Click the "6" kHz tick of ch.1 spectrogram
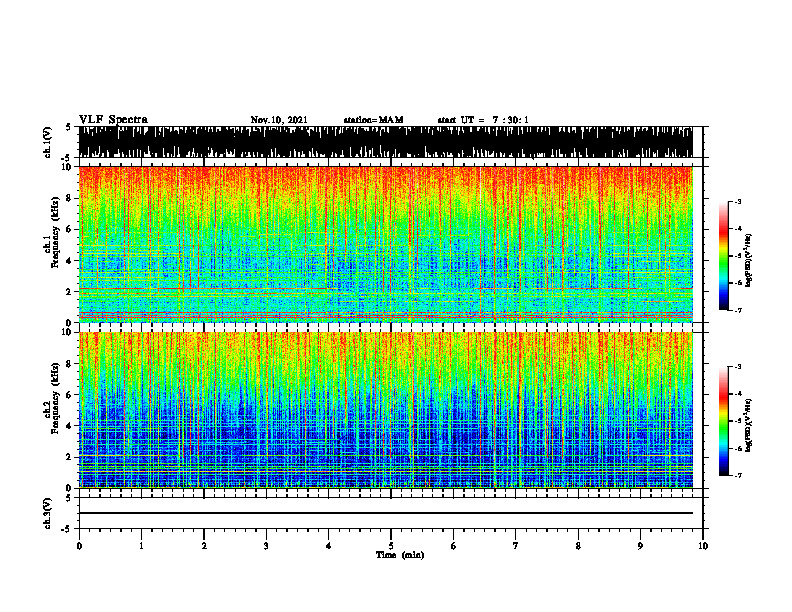The width and height of the screenshot is (792, 612). tap(69, 229)
